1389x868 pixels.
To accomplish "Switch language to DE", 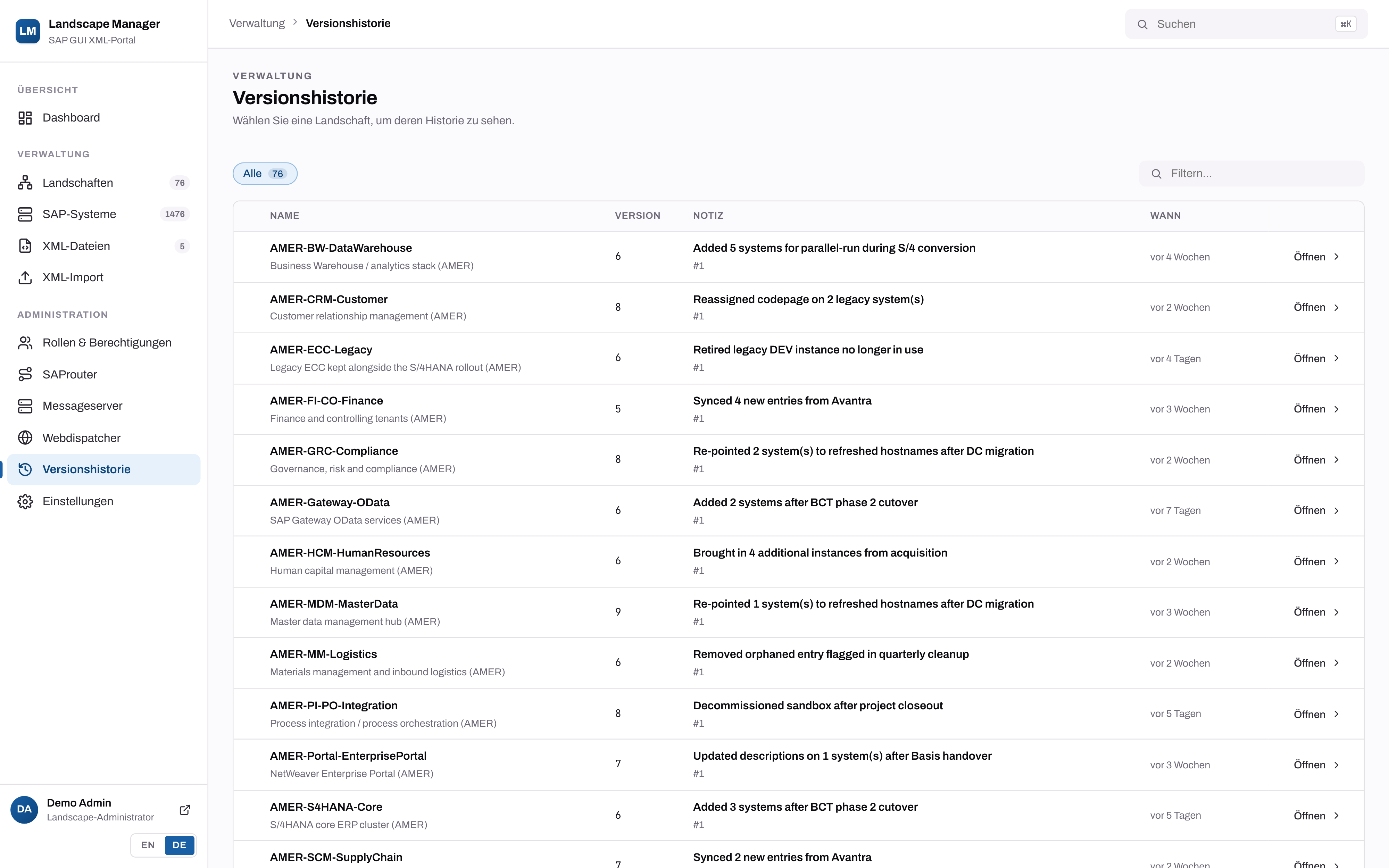I will pos(180,845).
